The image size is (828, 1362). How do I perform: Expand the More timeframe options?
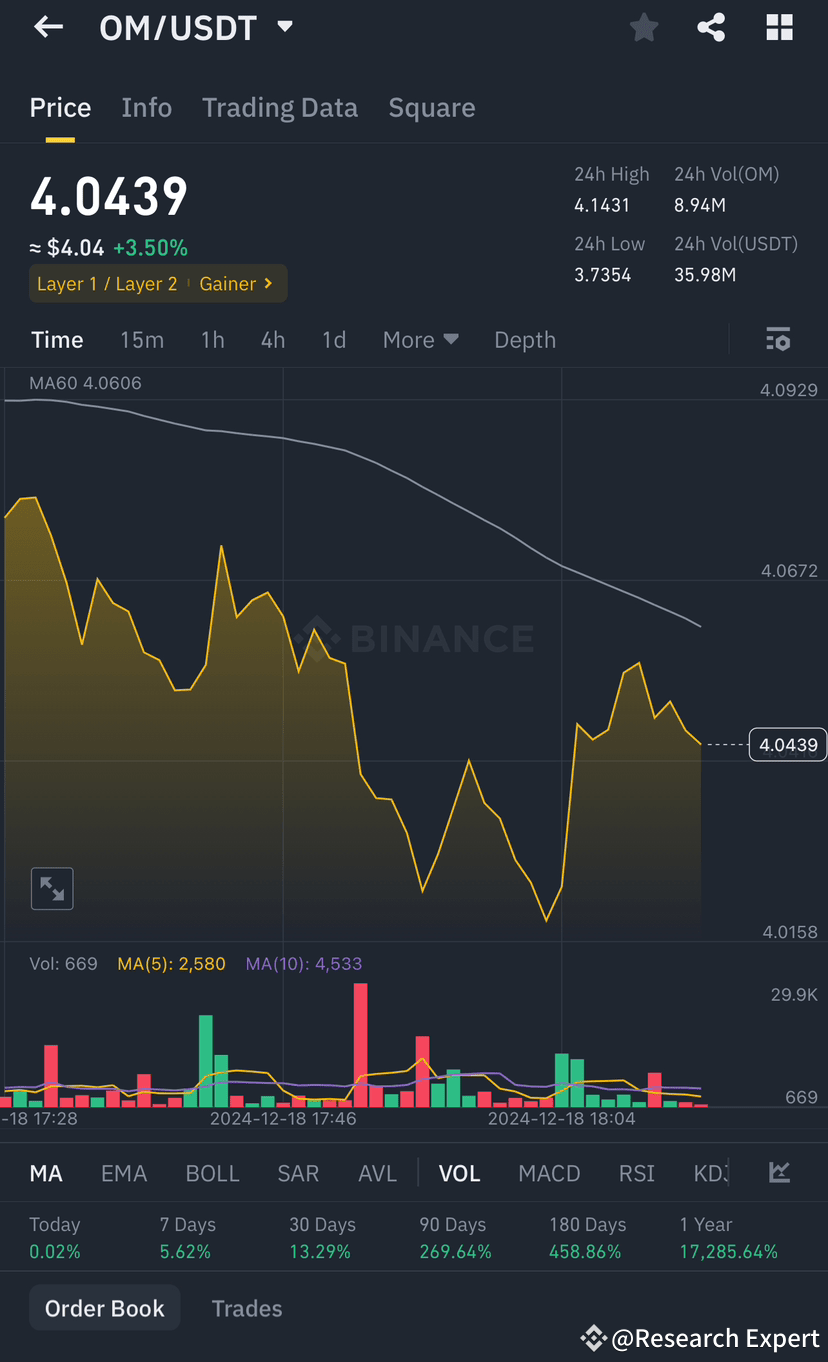pyautogui.click(x=420, y=339)
